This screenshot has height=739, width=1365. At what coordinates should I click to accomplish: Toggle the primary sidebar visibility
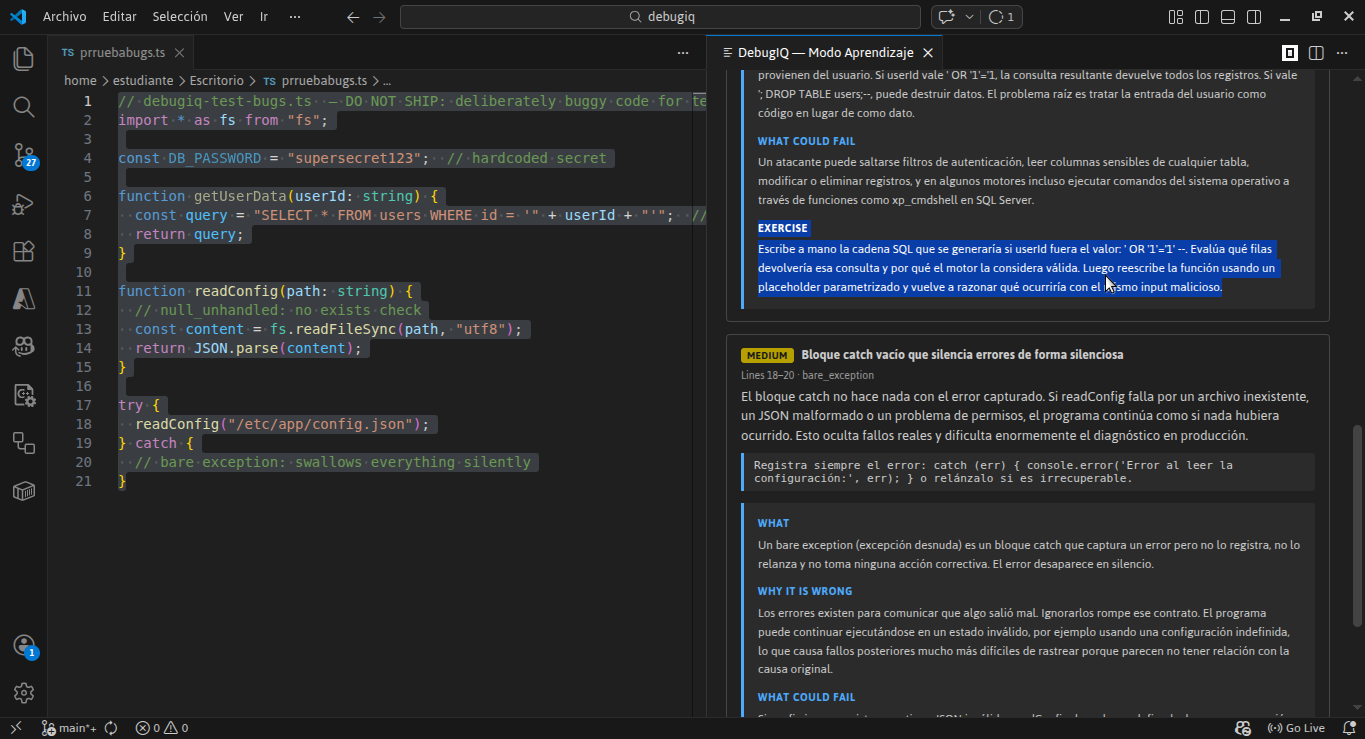[1201, 16]
